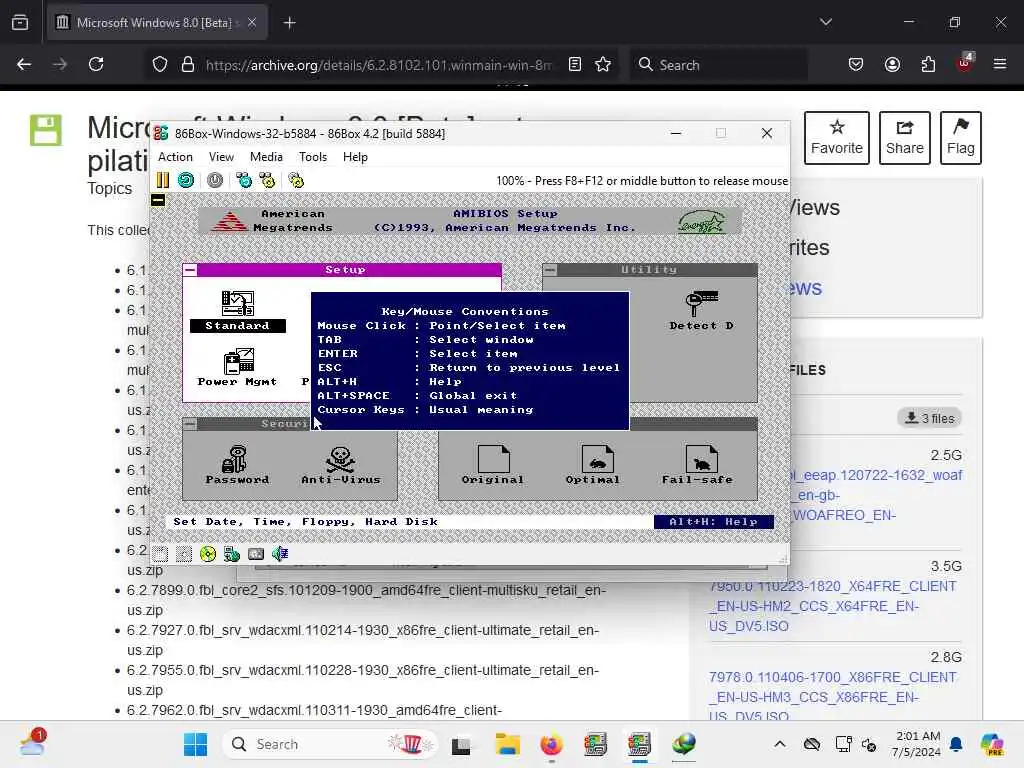1024x768 pixels.
Task: Open Security window control-menu box
Action: point(190,424)
